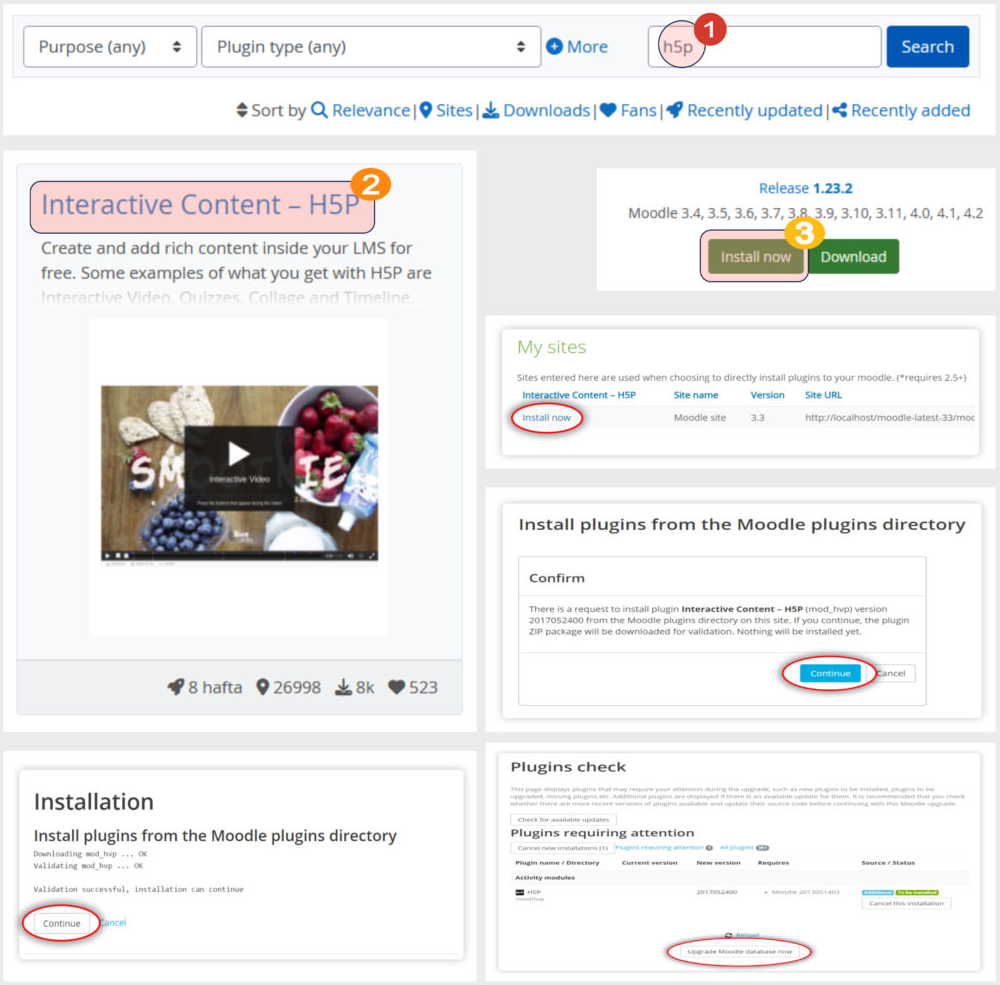This screenshot has height=985, width=1000.
Task: Click the Relevance magnifier icon
Action: (320, 110)
